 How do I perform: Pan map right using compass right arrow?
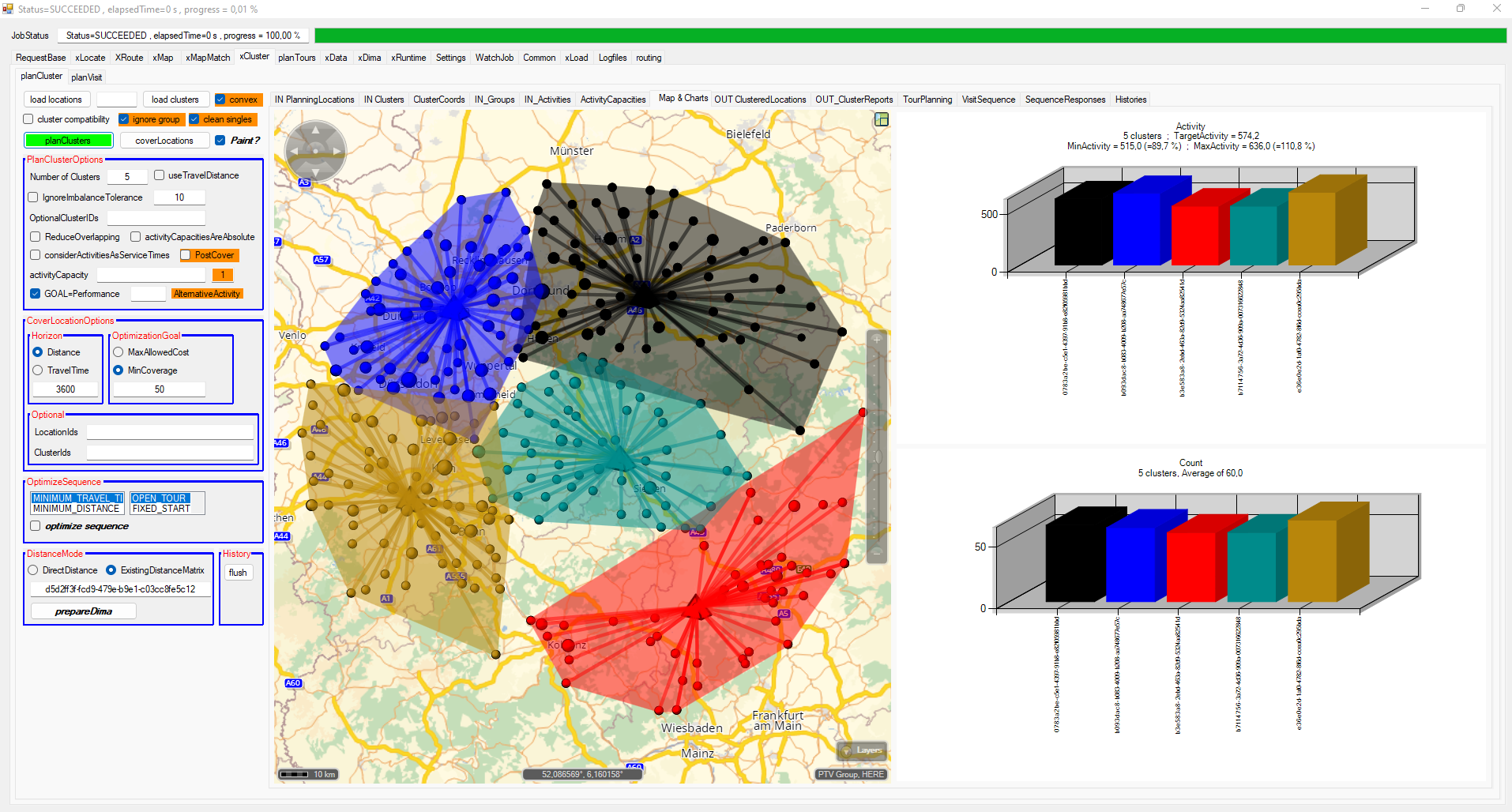[338, 151]
